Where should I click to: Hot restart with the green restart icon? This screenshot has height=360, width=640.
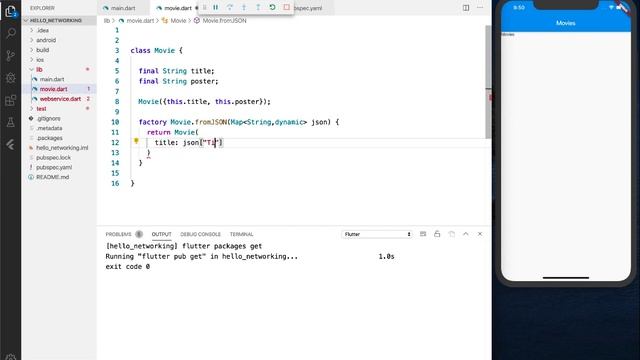click(x=272, y=7)
